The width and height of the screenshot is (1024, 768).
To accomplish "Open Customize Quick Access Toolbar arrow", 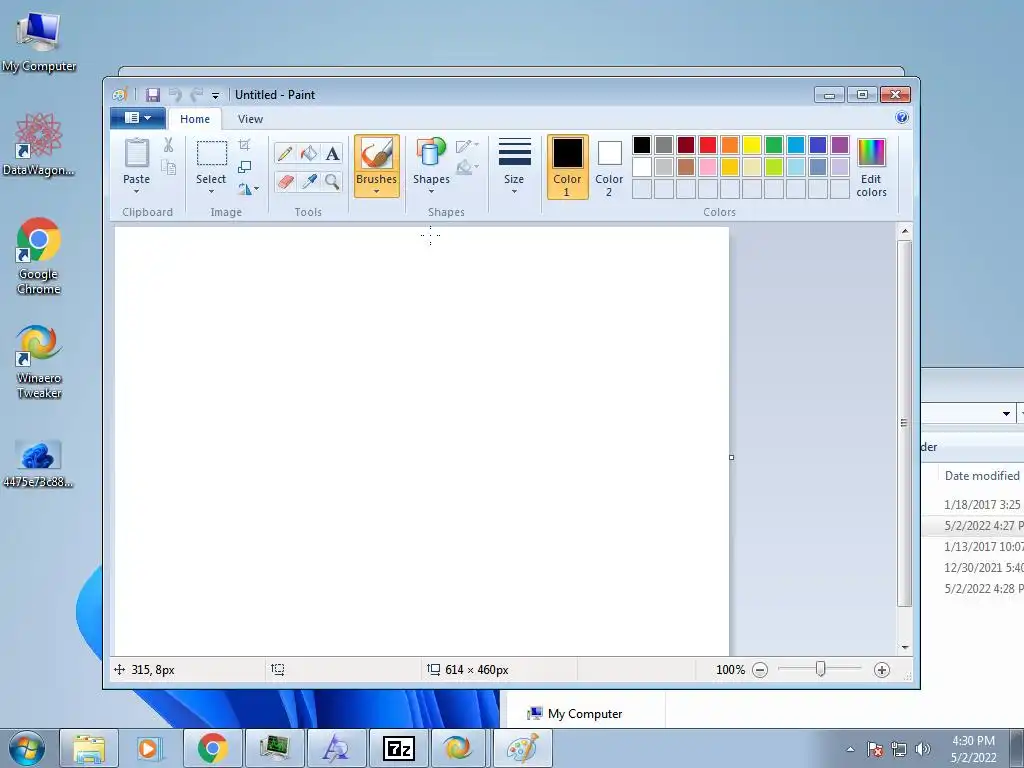I will [215, 95].
